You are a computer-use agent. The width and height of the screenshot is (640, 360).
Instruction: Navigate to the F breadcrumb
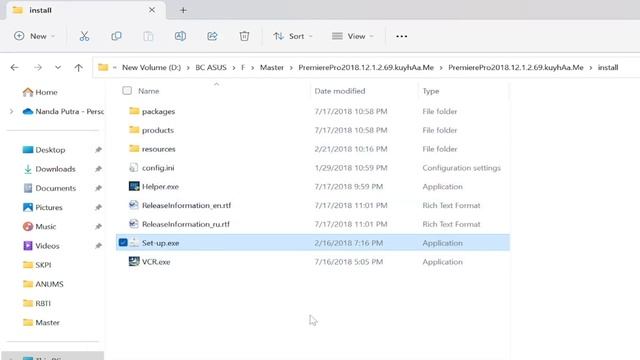pyautogui.click(x=243, y=68)
